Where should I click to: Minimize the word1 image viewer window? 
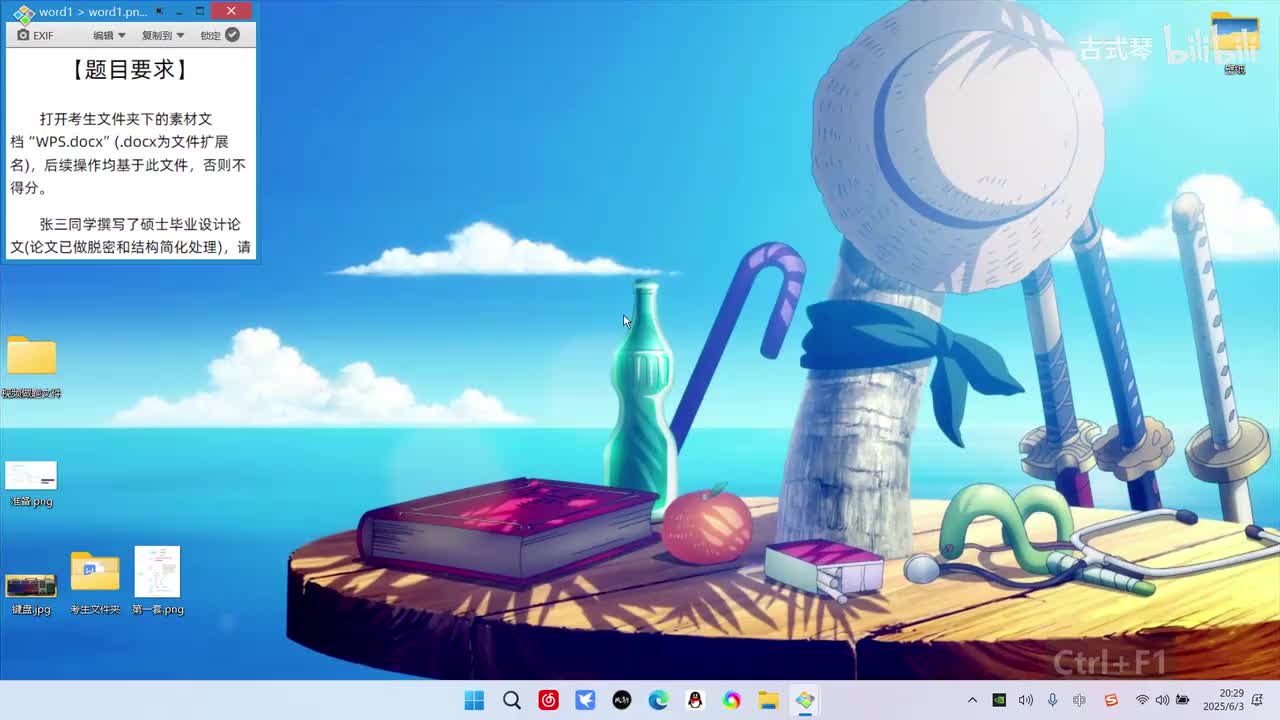(179, 11)
